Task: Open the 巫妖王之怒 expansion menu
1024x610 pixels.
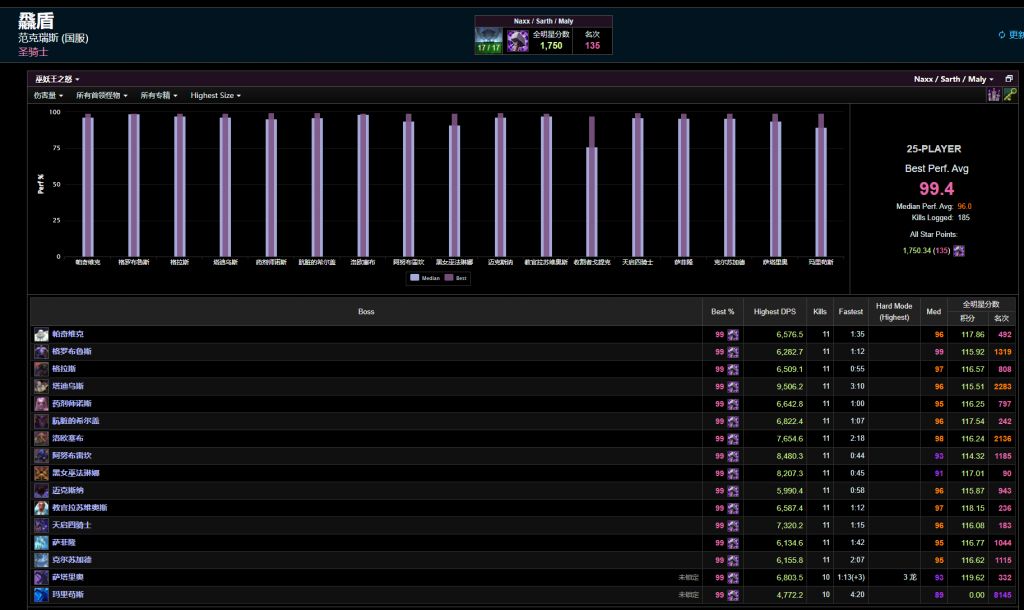Action: point(57,79)
